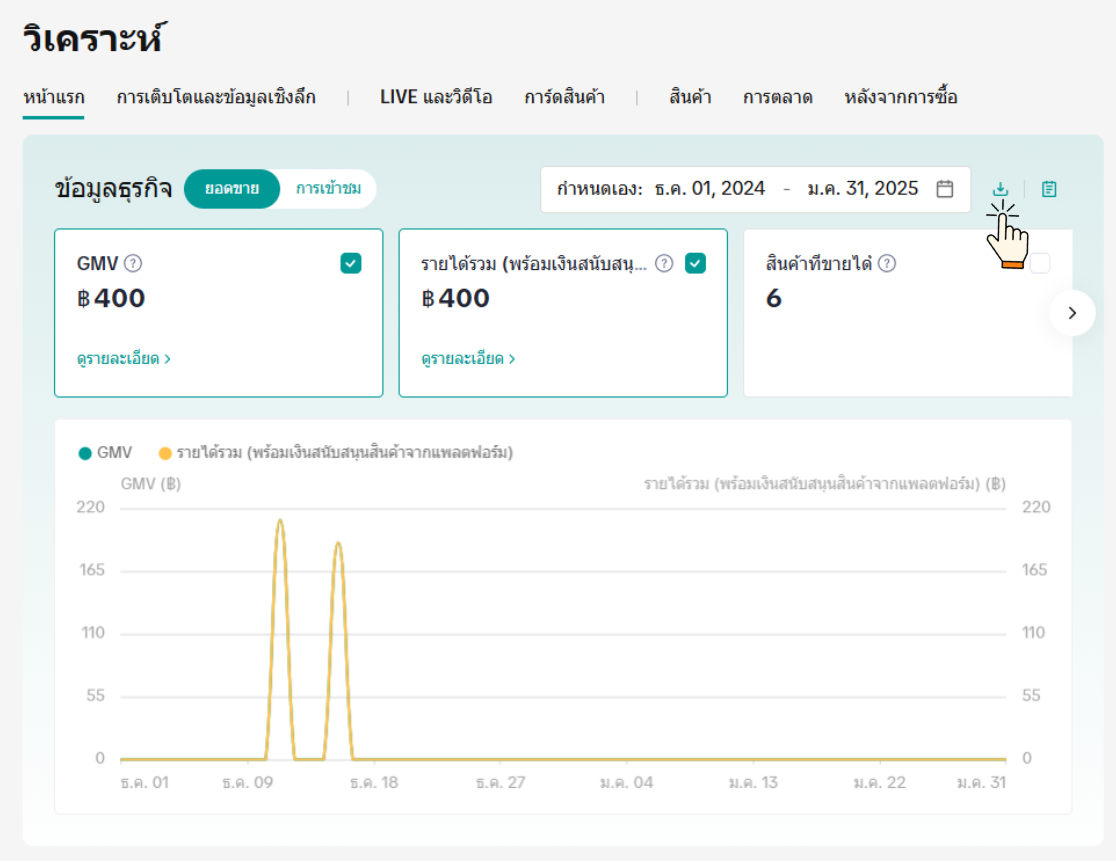This screenshot has width=1116, height=866.
Task: Switch to the การเติบโตและข้อมูลเชิงลึก tab
Action: click(x=216, y=97)
